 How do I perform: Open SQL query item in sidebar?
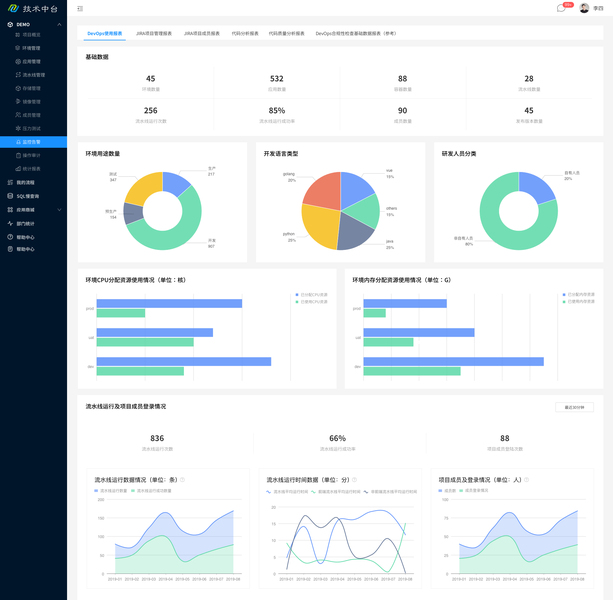coord(27,196)
